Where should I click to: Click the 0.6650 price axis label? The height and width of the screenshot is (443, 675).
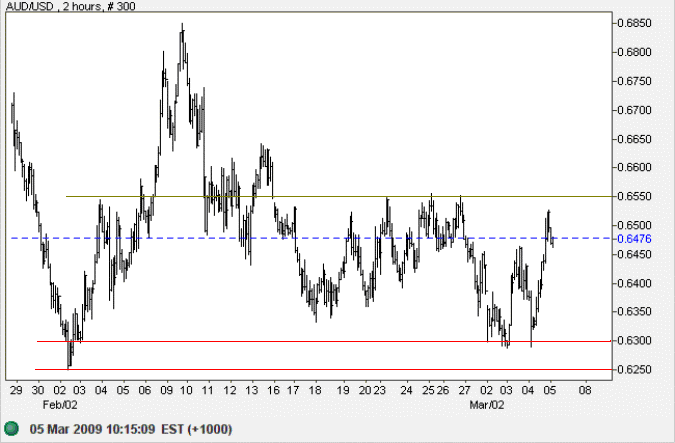[x=635, y=139]
